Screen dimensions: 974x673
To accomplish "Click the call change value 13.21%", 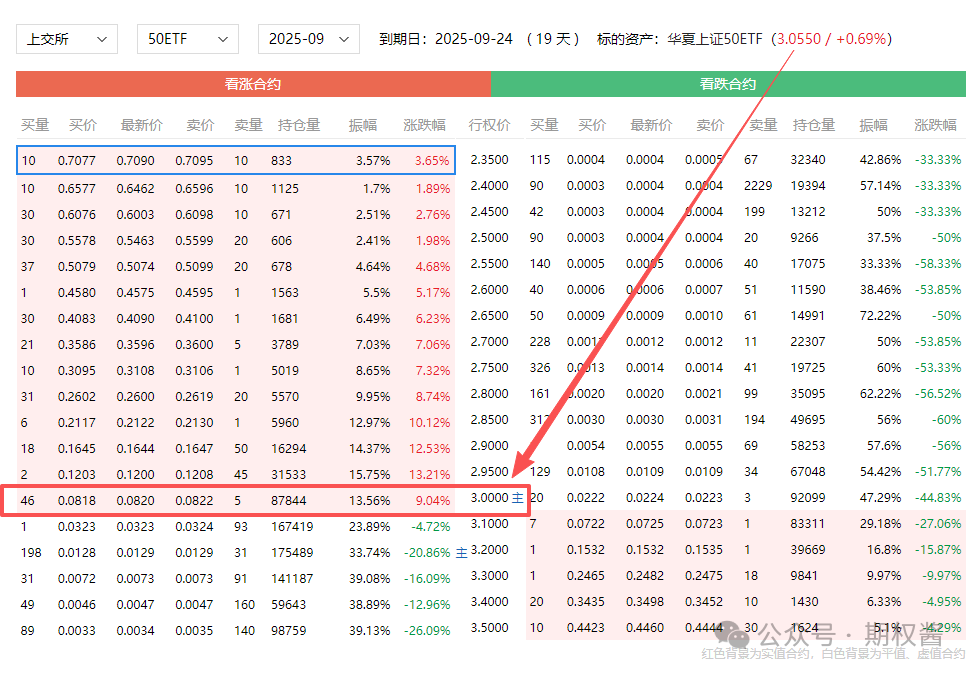I will (x=430, y=474).
